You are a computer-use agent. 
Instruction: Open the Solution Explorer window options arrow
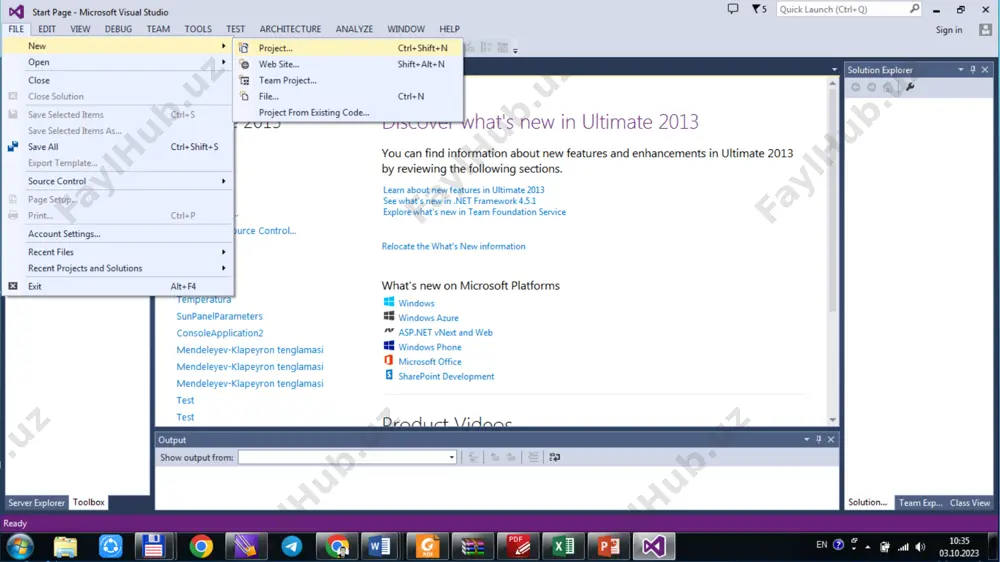pyautogui.click(x=960, y=70)
